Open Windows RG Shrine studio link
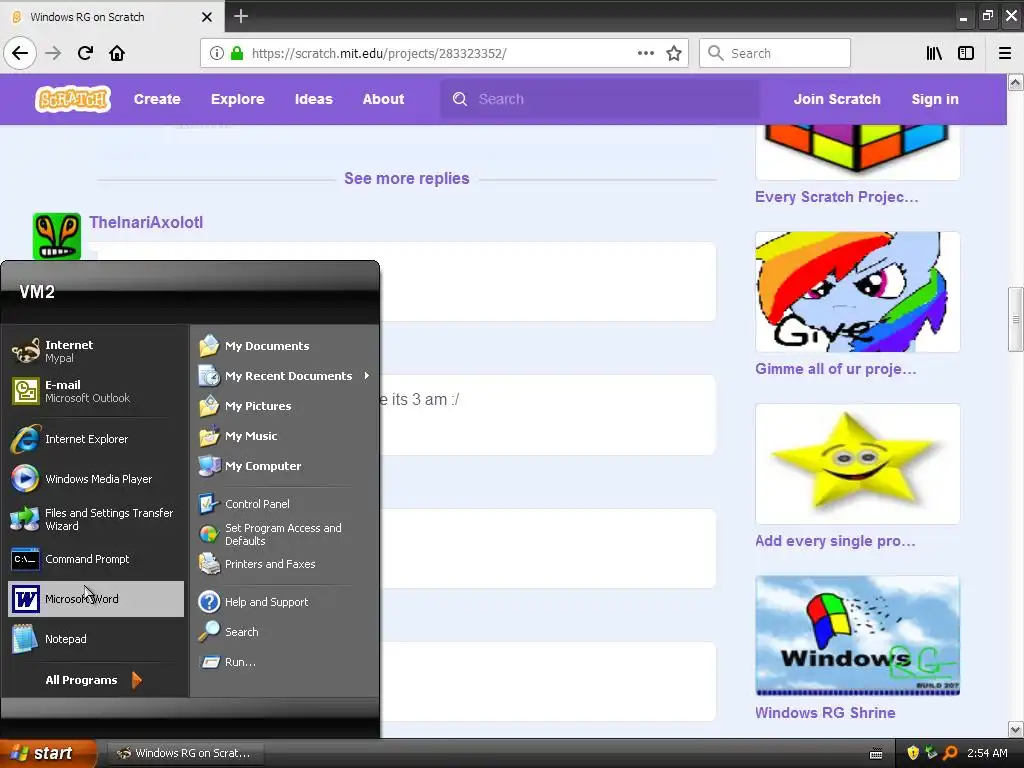Viewport: 1024px width, 768px height. [825, 712]
